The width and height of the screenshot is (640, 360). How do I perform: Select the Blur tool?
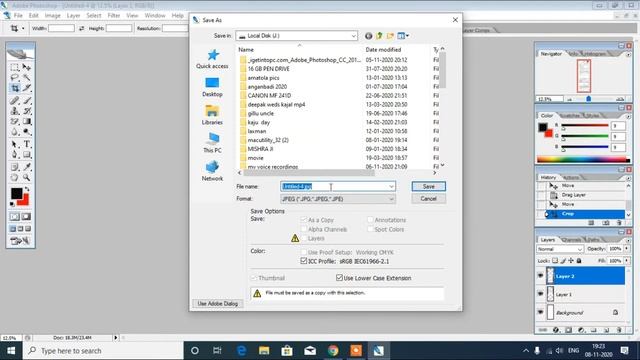(x=15, y=132)
